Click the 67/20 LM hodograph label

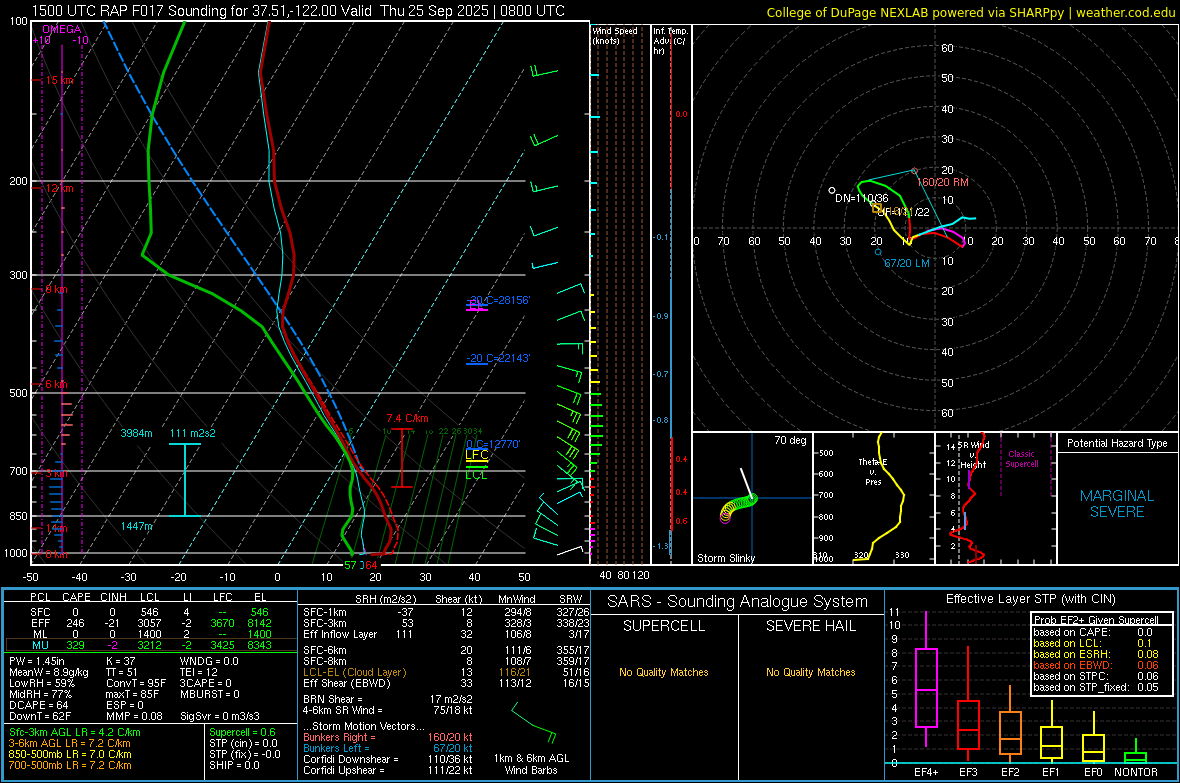[x=907, y=263]
